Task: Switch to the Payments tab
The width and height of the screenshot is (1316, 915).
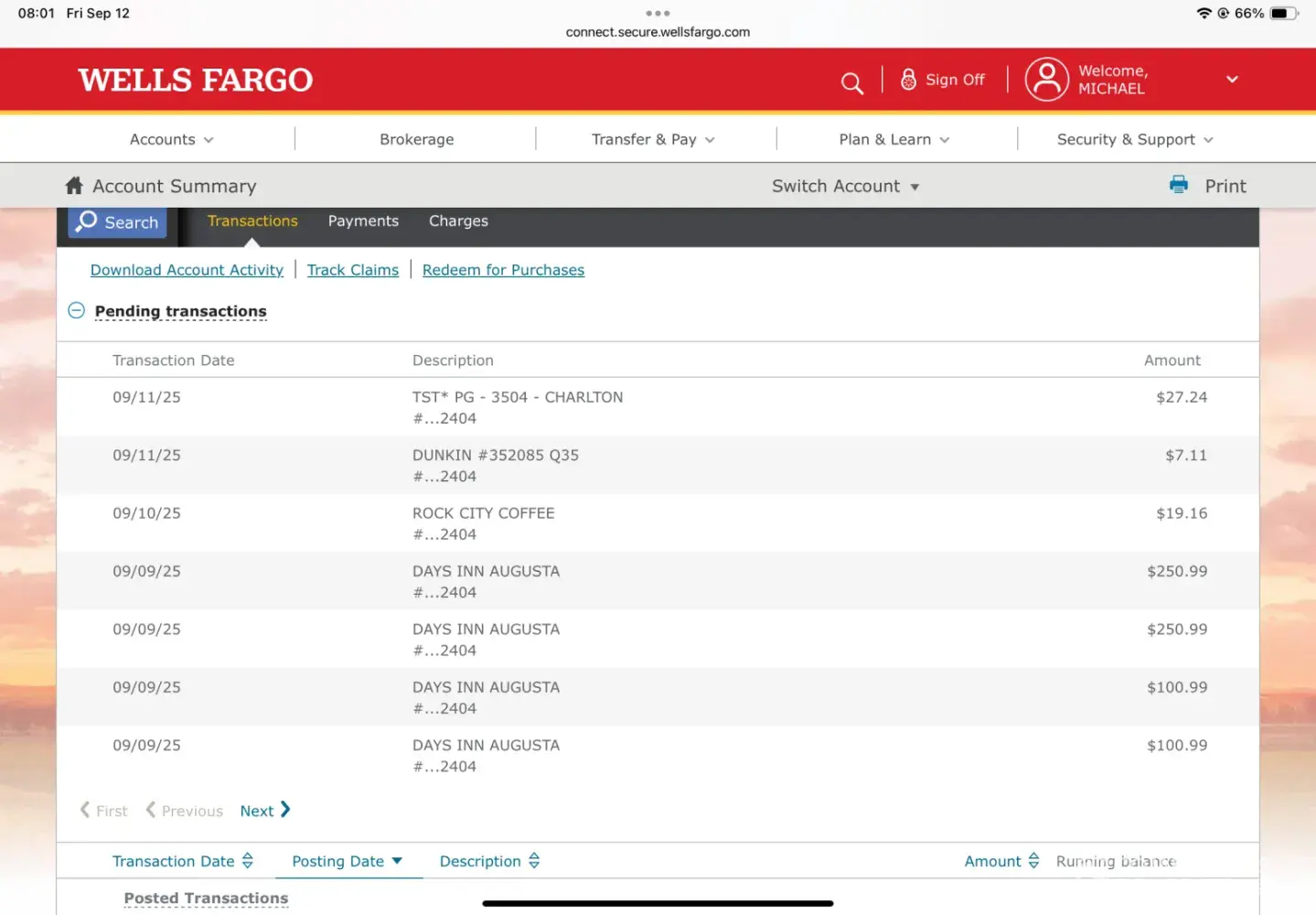Action: pyautogui.click(x=363, y=221)
